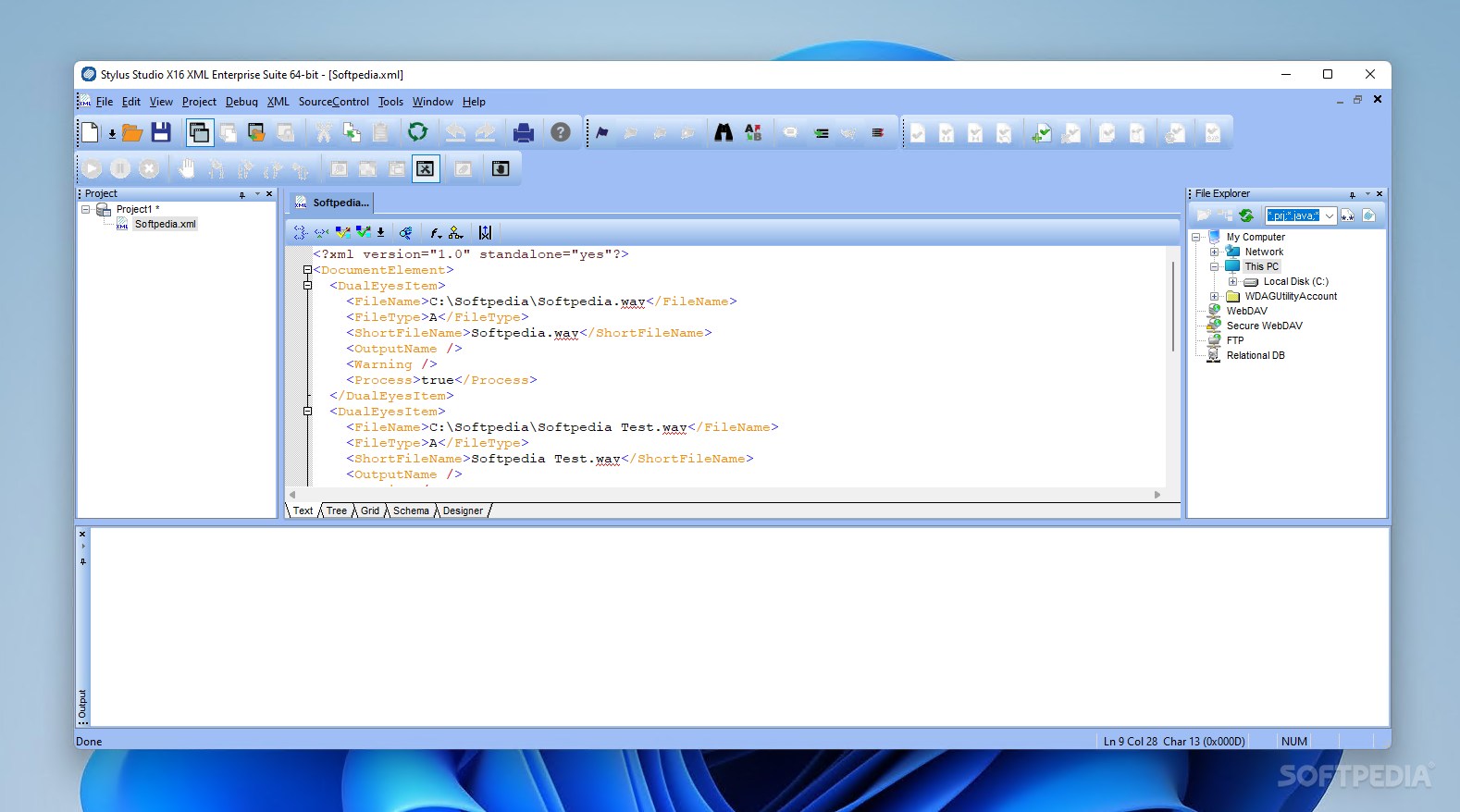Collapse the My Computer node
This screenshot has width=1460, height=812.
1196,237
